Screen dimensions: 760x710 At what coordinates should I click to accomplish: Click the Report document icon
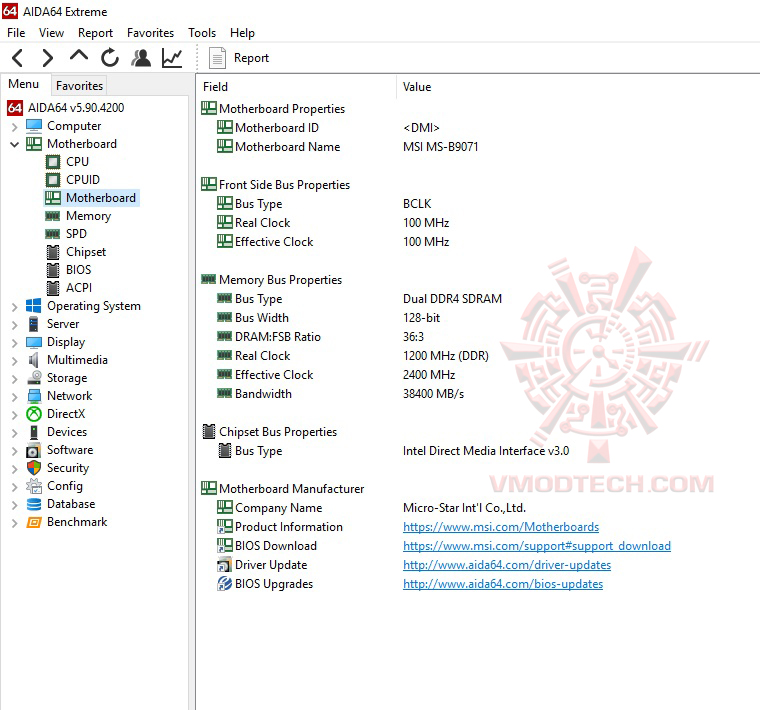tap(217, 58)
